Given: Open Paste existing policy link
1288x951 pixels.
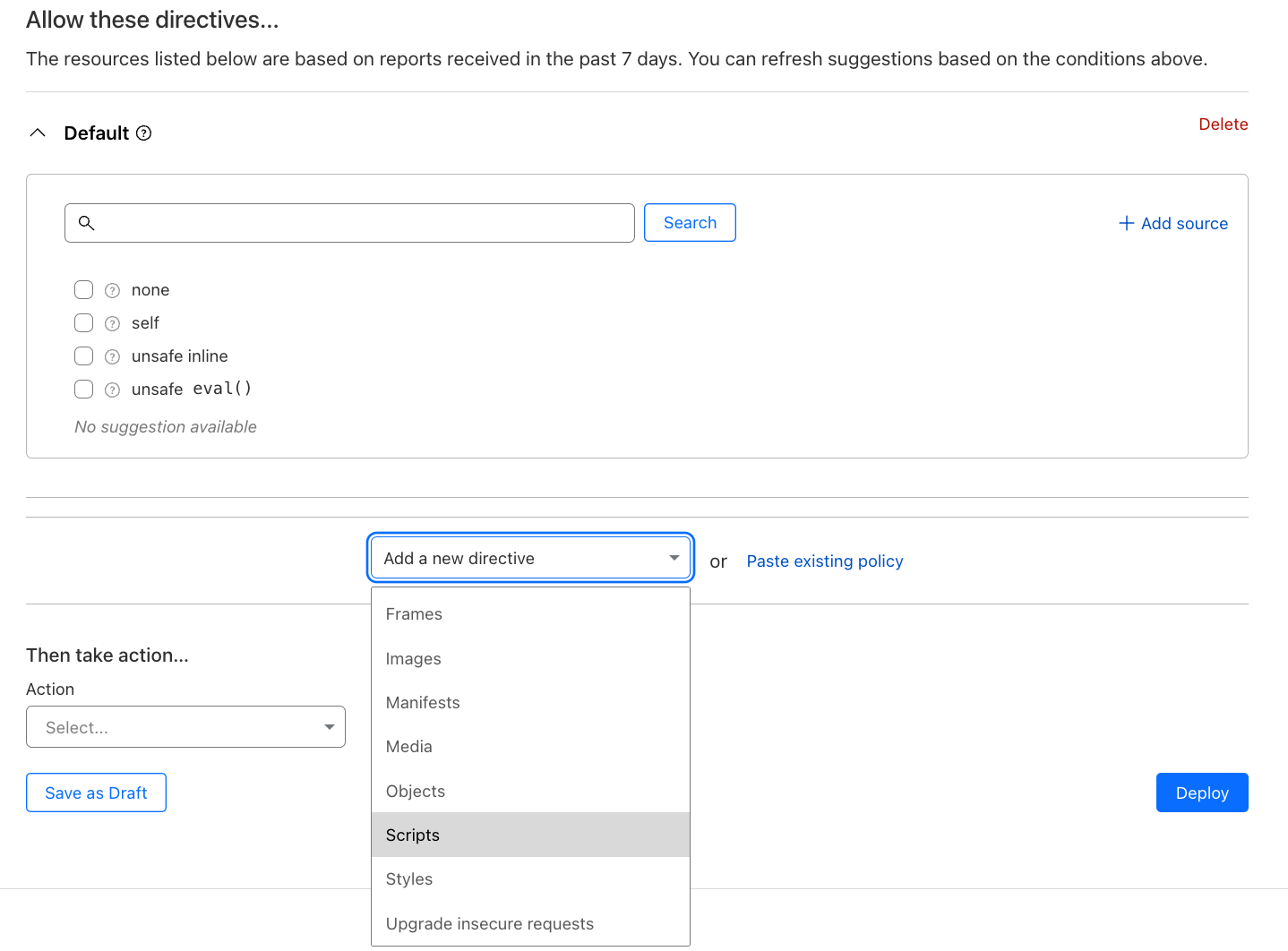Looking at the screenshot, I should pos(825,561).
